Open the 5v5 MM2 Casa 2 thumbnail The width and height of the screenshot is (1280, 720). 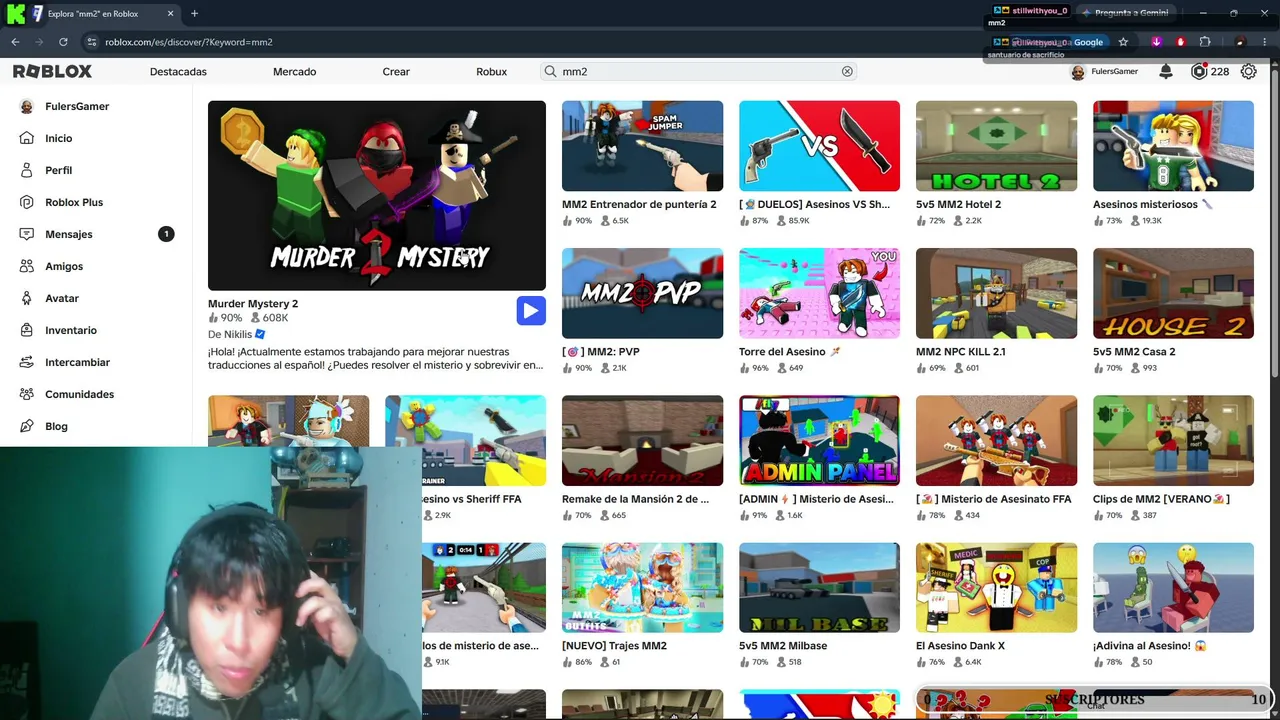click(x=1173, y=293)
